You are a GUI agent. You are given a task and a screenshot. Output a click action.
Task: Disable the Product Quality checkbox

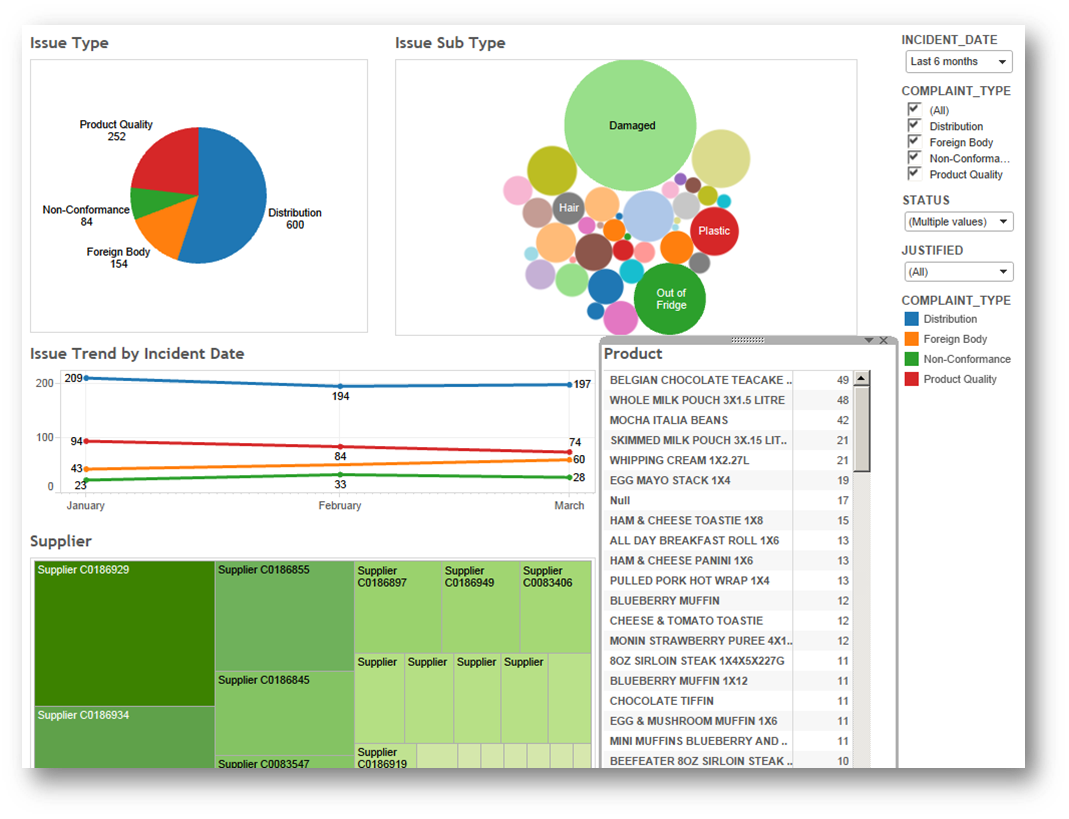914,173
